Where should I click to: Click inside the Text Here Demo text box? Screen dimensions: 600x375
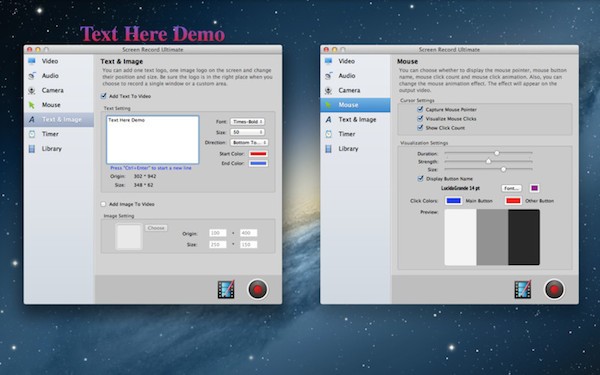(152, 140)
